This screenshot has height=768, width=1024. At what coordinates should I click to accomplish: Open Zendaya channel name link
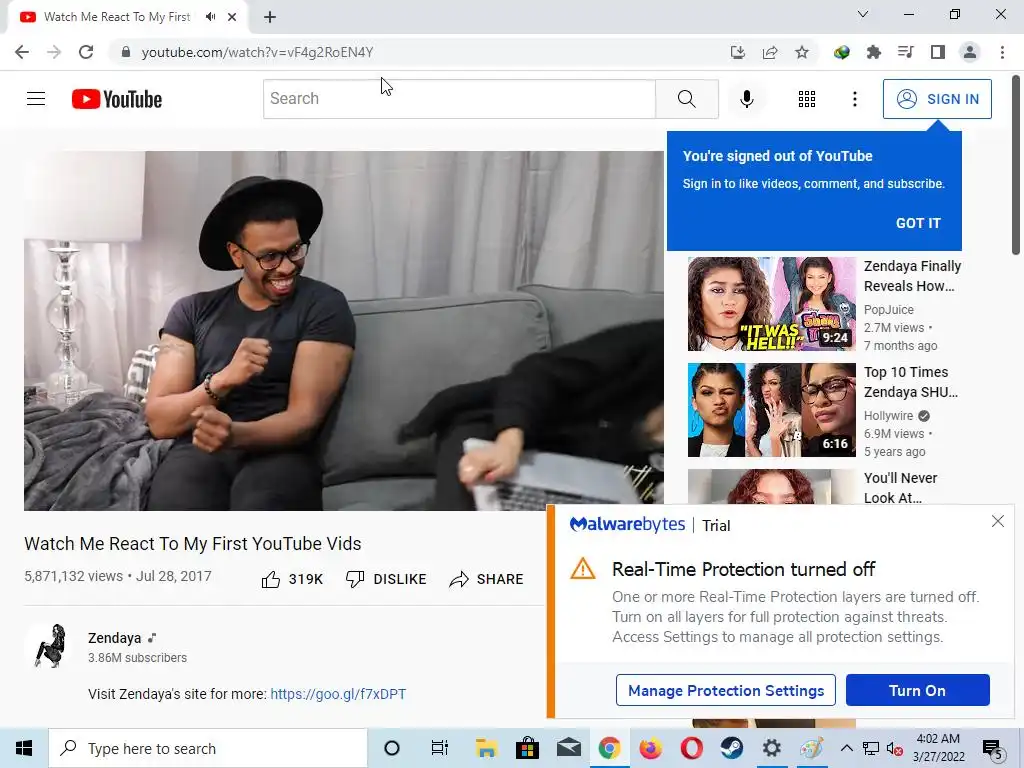pos(114,638)
